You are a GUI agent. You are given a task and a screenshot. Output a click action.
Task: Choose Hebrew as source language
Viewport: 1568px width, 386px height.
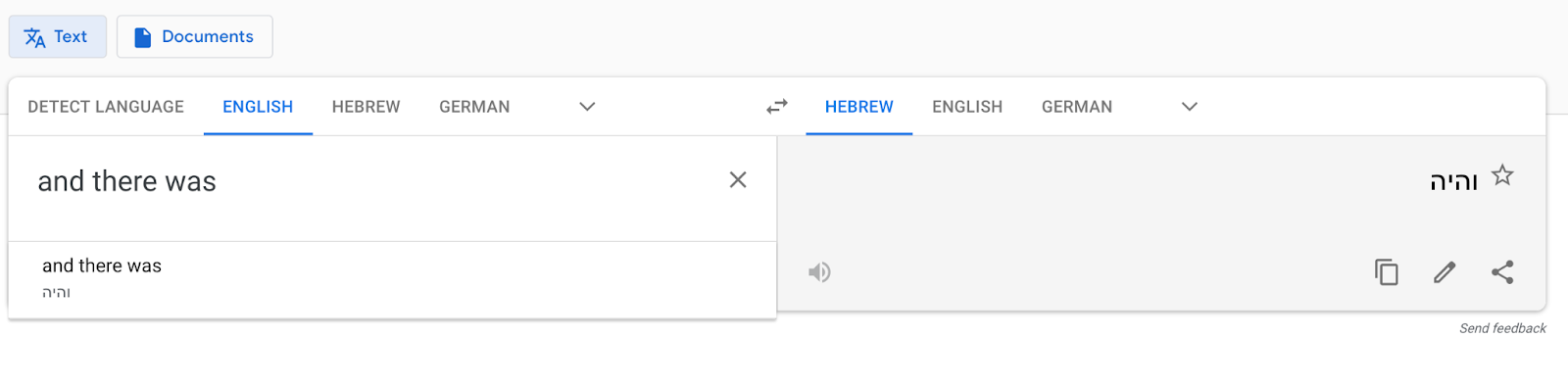click(x=366, y=107)
